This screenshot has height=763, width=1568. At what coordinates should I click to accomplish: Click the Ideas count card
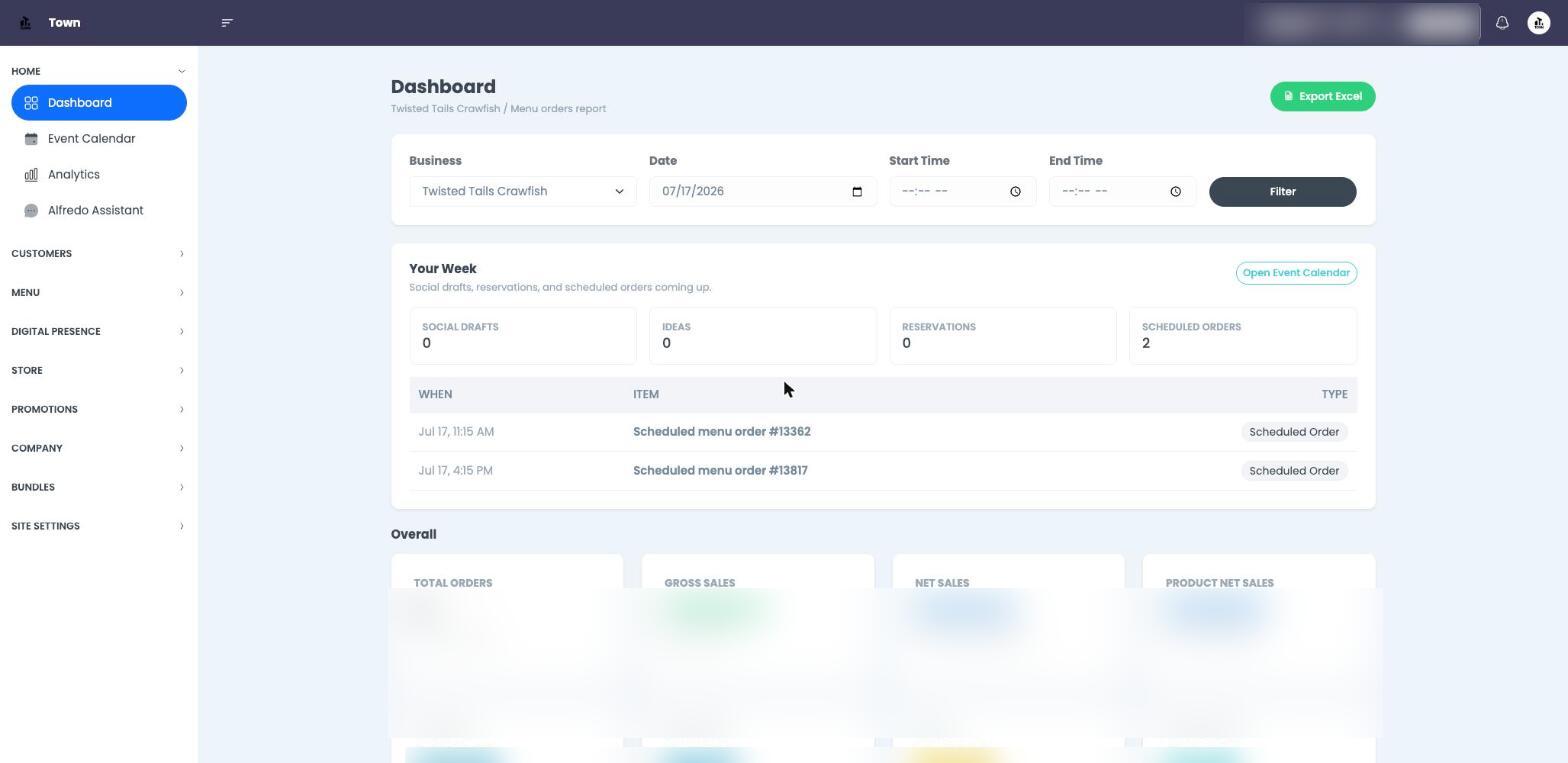pos(762,336)
